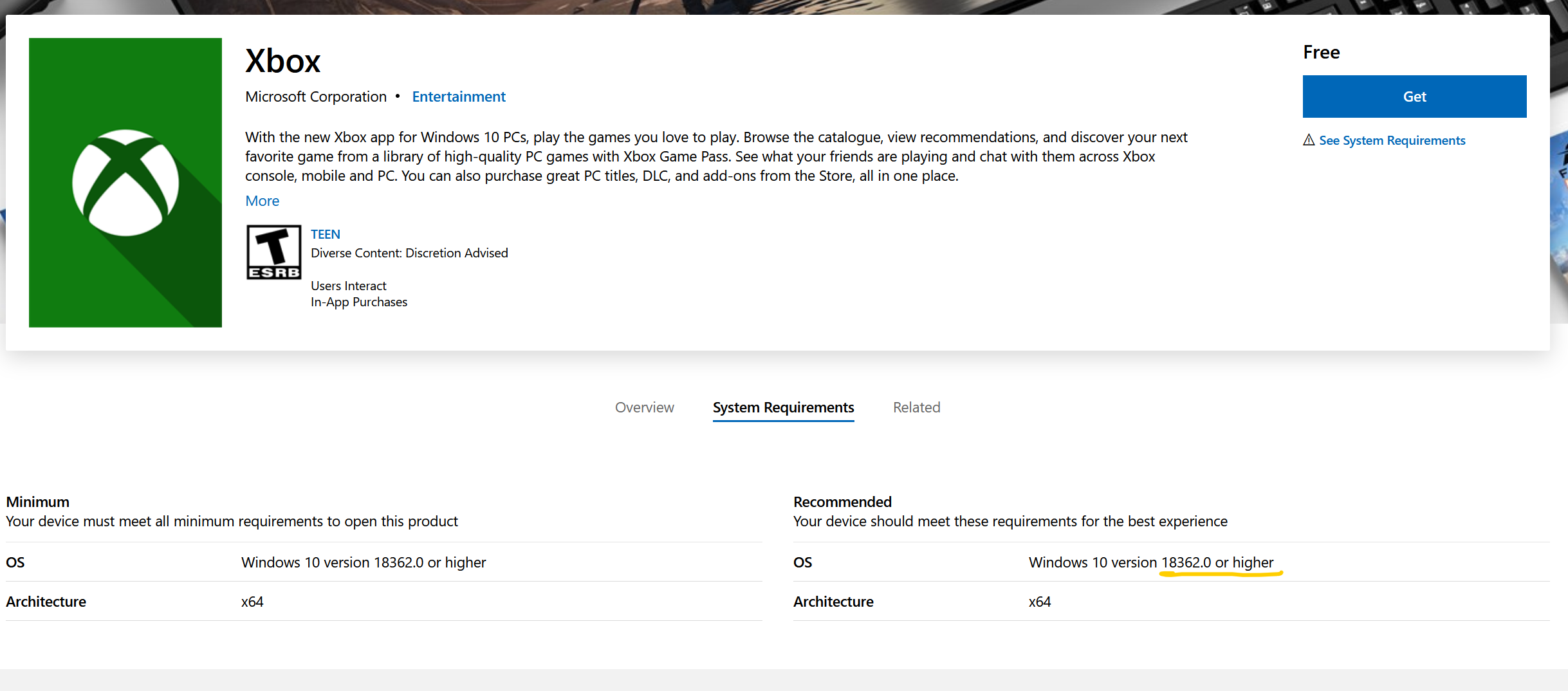Screen dimensions: 1568x691
Task: Expand the description with More link
Action: 263,201
